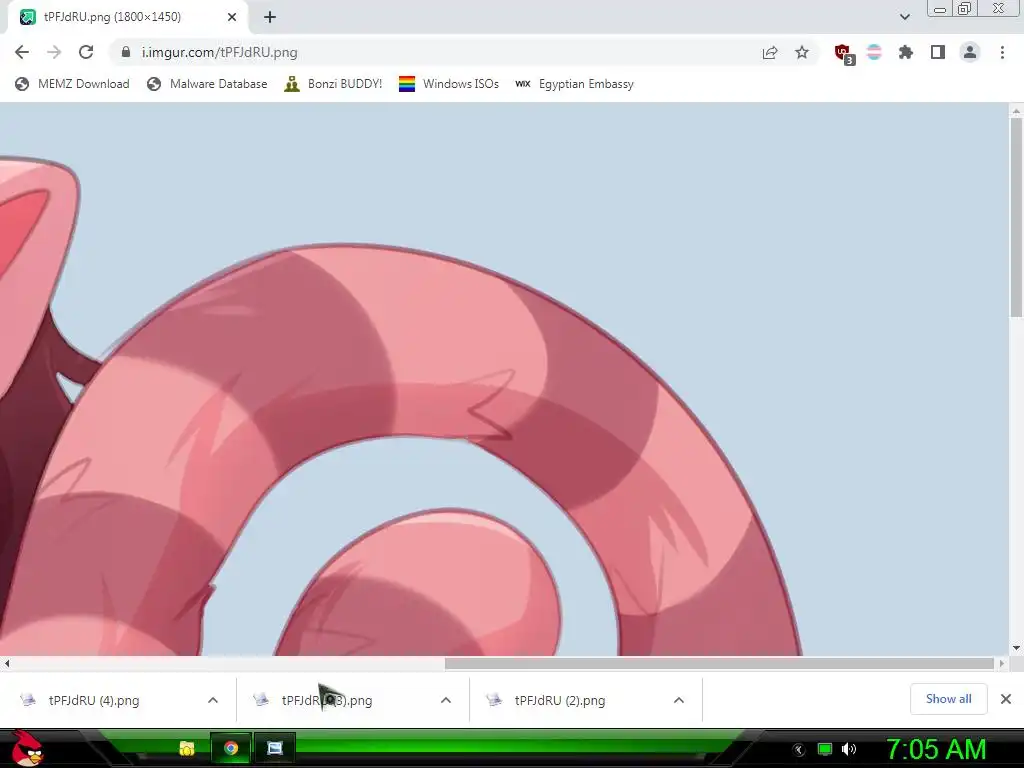This screenshot has height=768, width=1024.
Task: Reload the imgur image page
Action: coord(86,52)
